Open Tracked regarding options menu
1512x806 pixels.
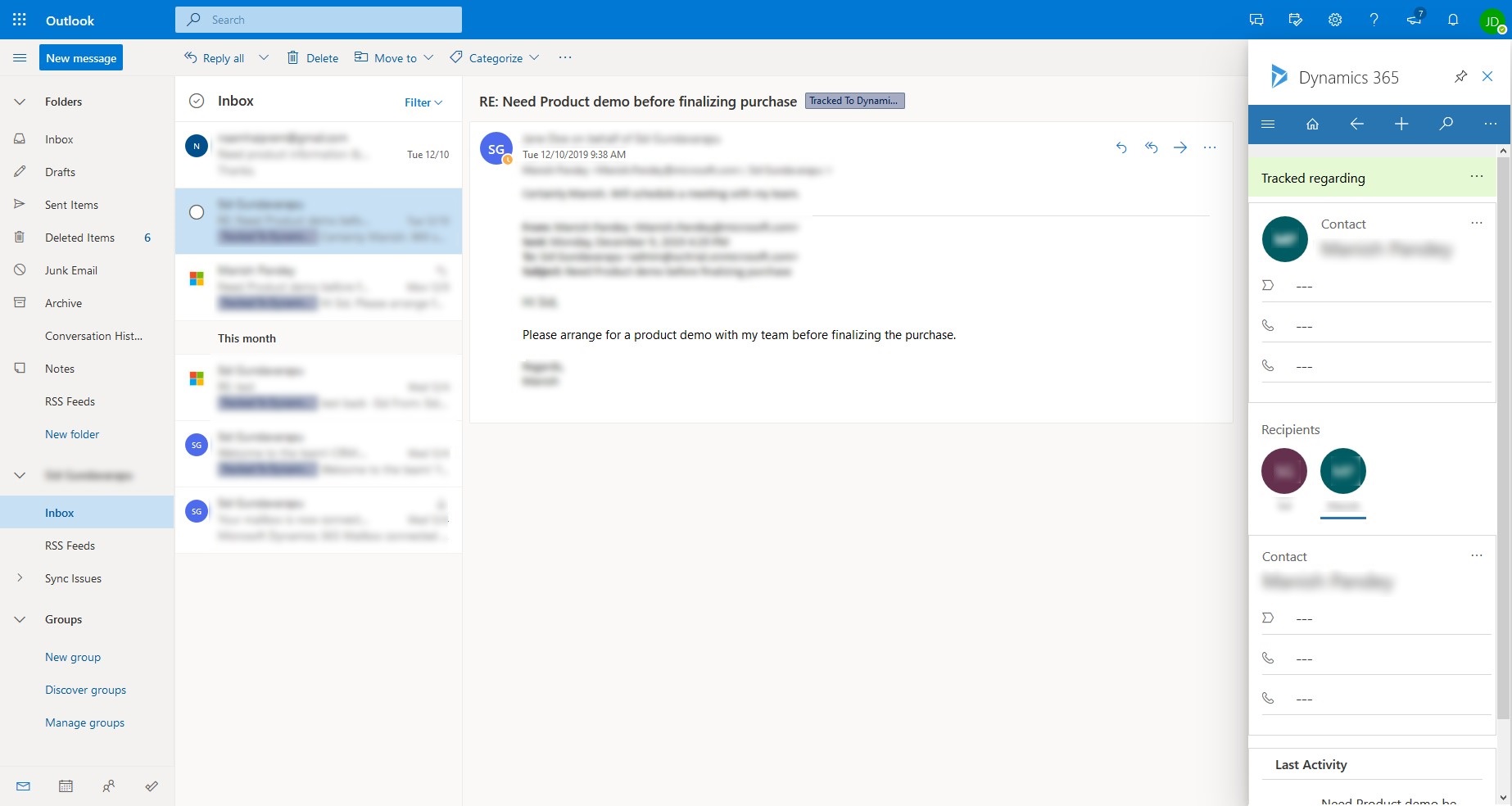coord(1477,177)
